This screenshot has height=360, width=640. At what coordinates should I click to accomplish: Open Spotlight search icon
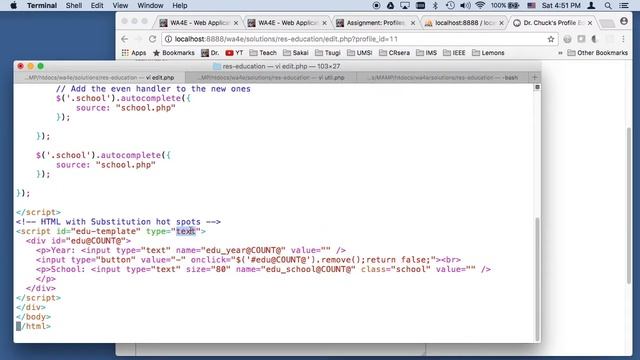click(608, 5)
